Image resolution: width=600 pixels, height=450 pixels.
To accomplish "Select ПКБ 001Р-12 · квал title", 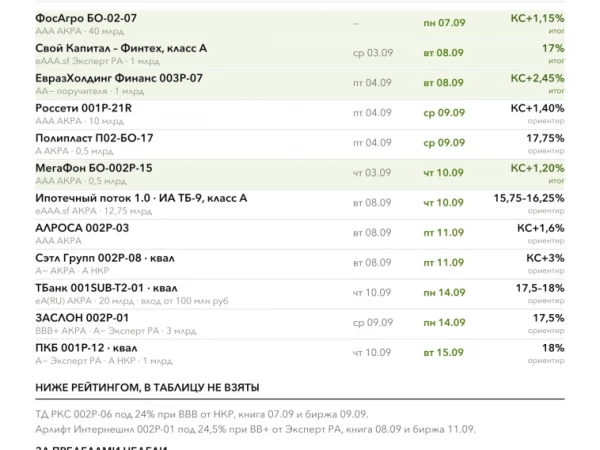I will point(86,348).
